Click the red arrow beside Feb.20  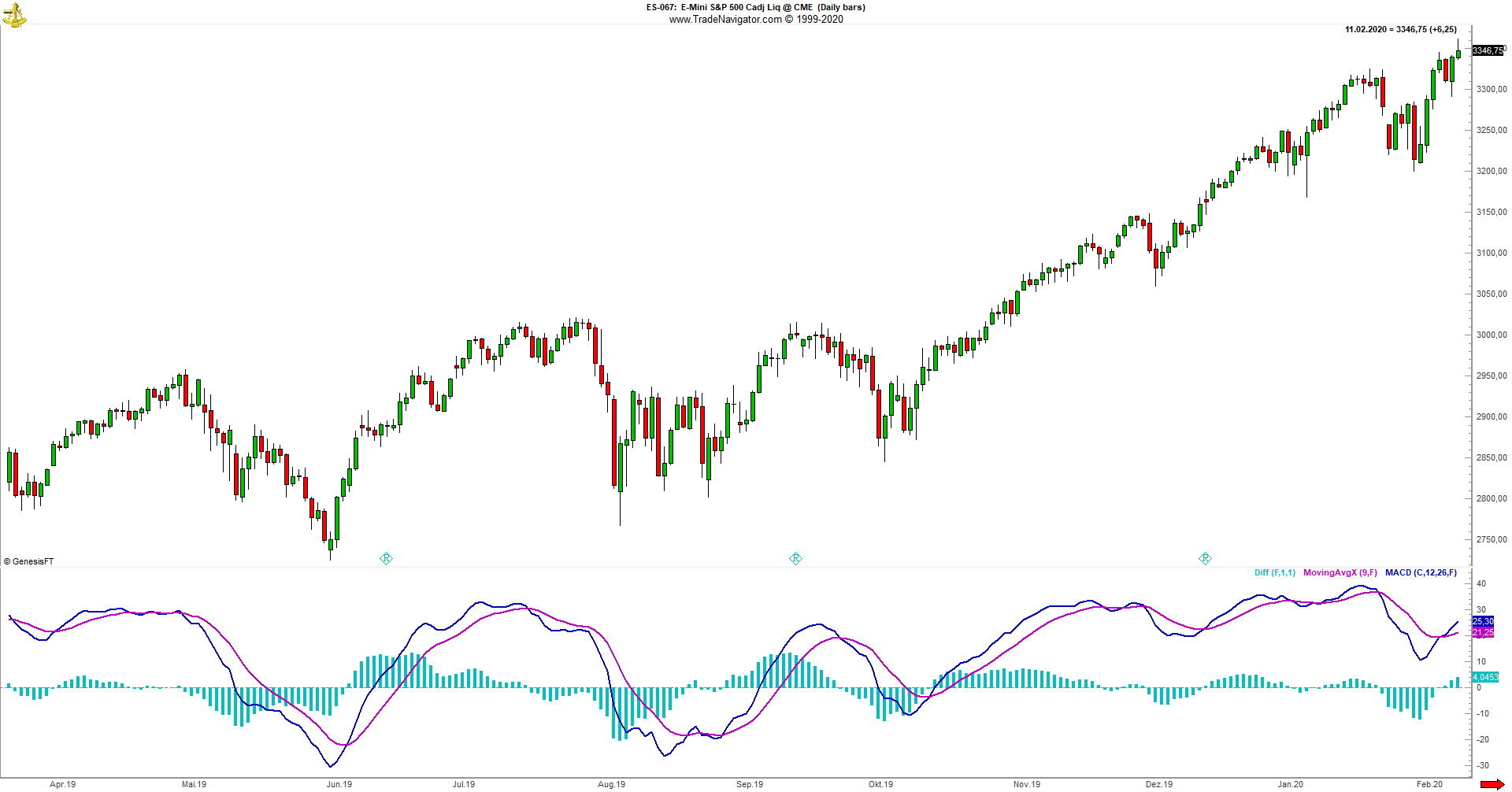pos(1492,784)
